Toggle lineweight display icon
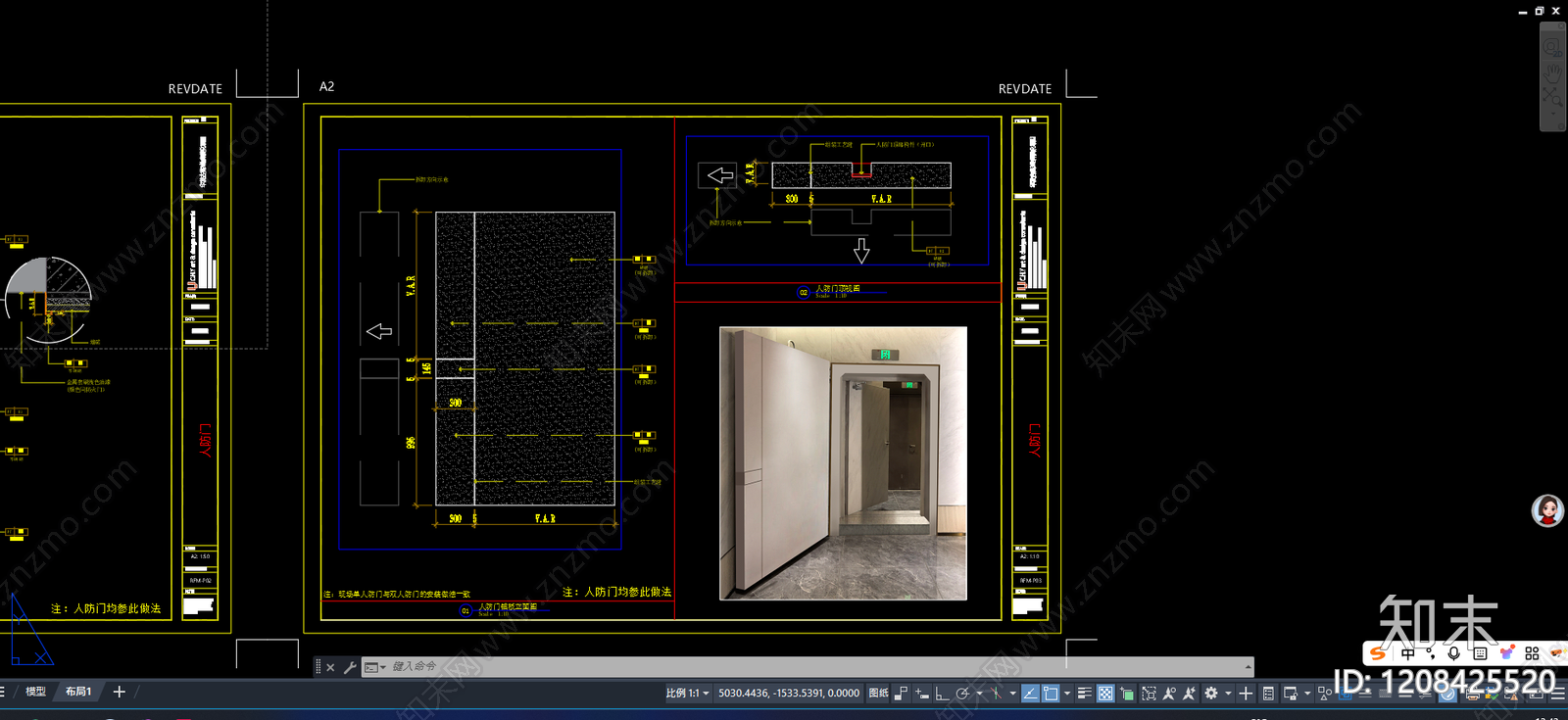Viewport: 1568px width, 720px height. (x=1084, y=693)
